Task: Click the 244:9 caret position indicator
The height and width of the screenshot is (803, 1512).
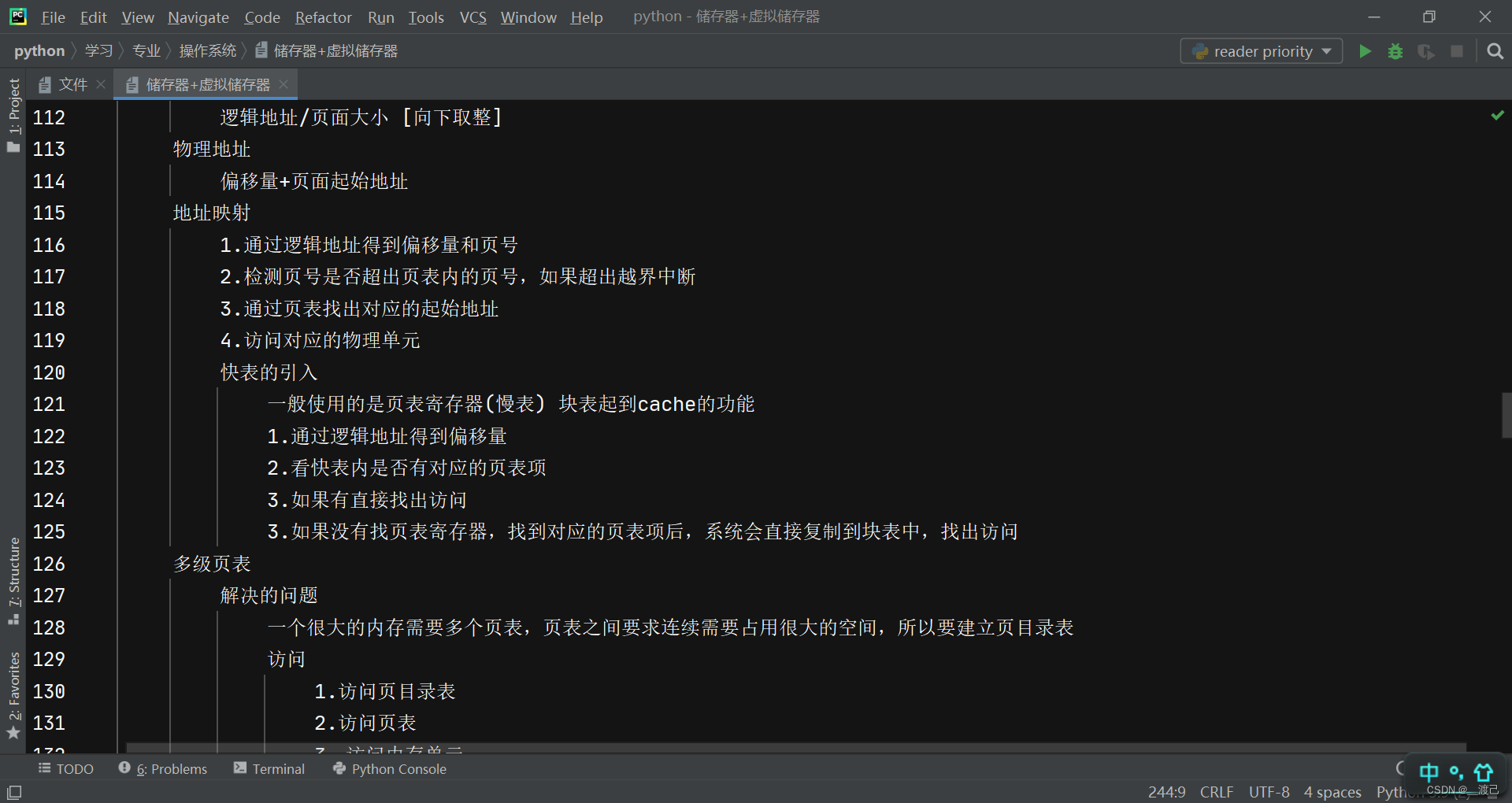Action: tap(1166, 792)
